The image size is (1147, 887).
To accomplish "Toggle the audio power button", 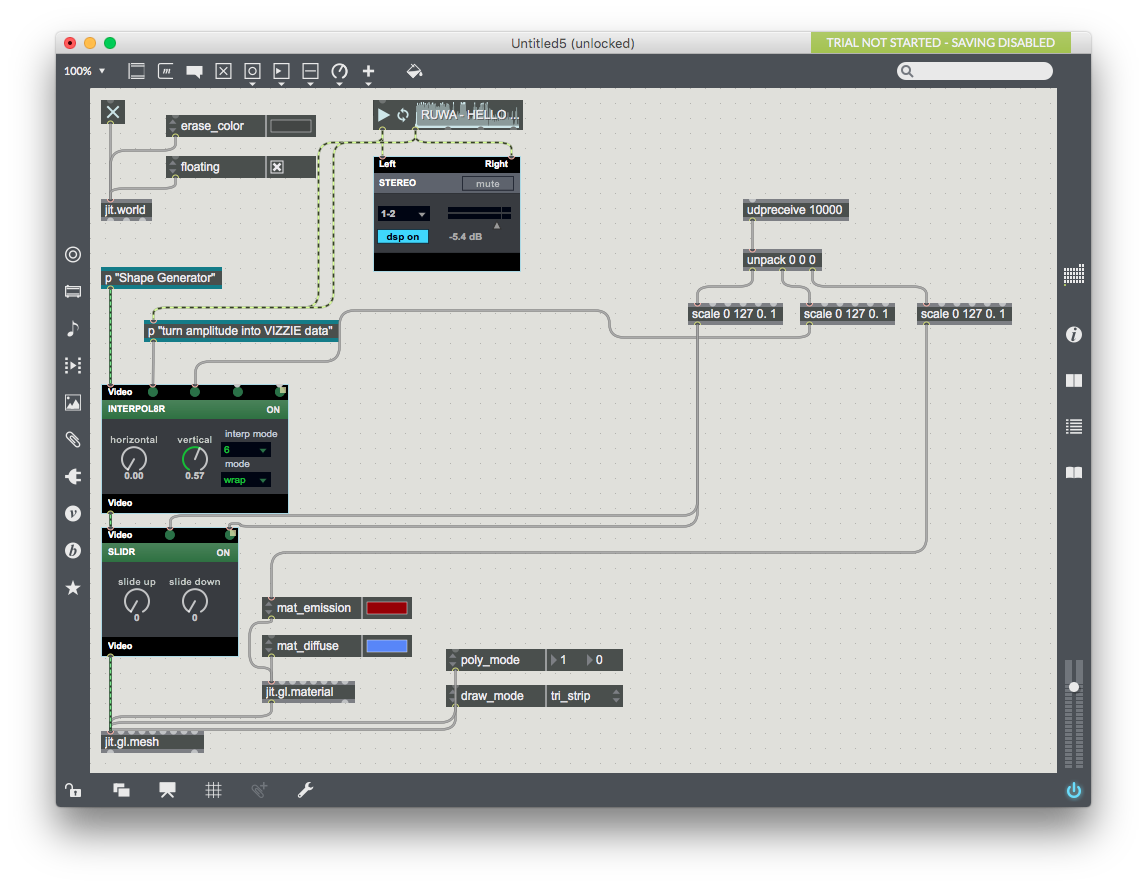I will [1074, 790].
